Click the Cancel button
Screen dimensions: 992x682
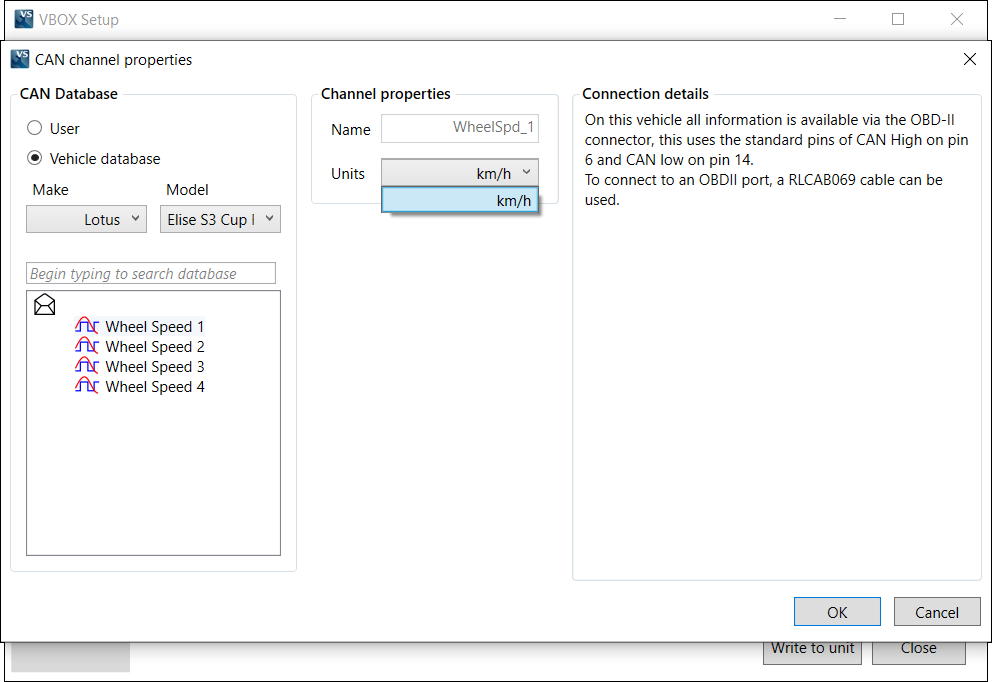(x=937, y=612)
